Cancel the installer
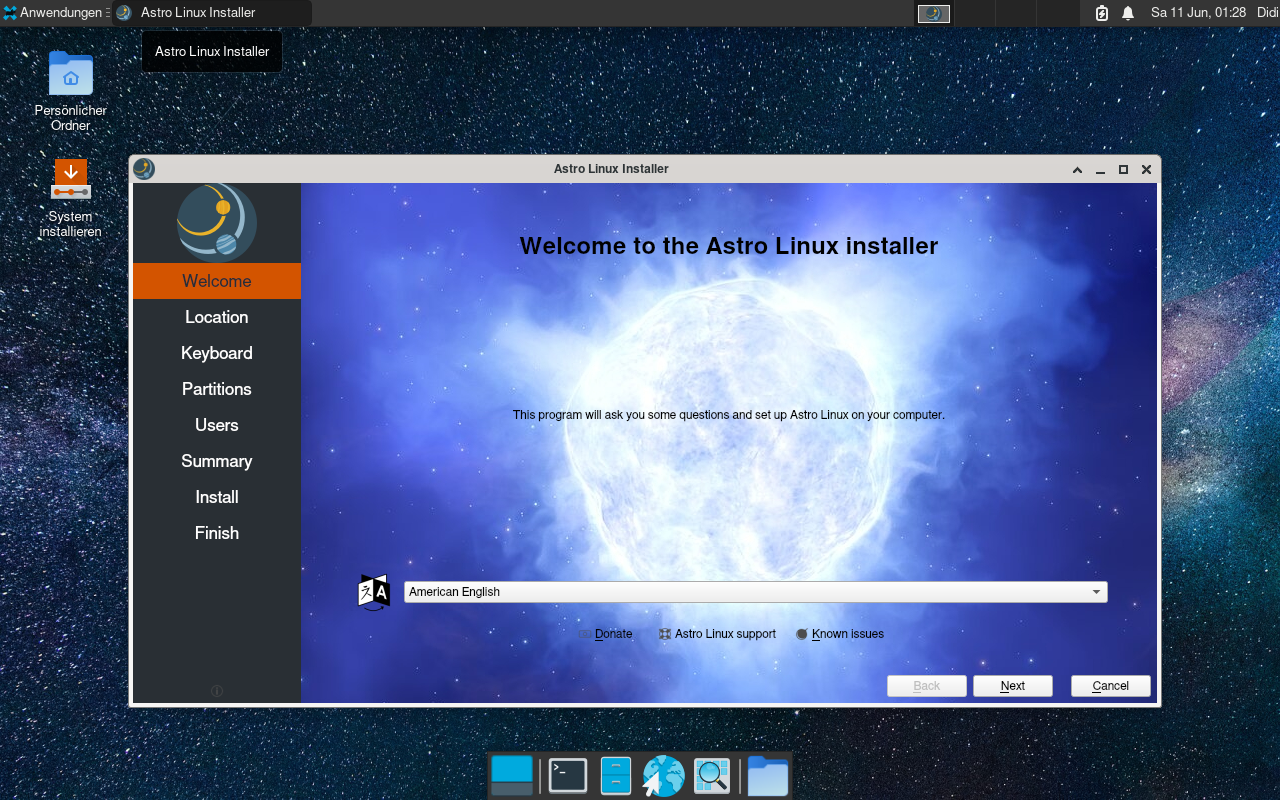This screenshot has height=800, width=1280. [x=1111, y=686]
